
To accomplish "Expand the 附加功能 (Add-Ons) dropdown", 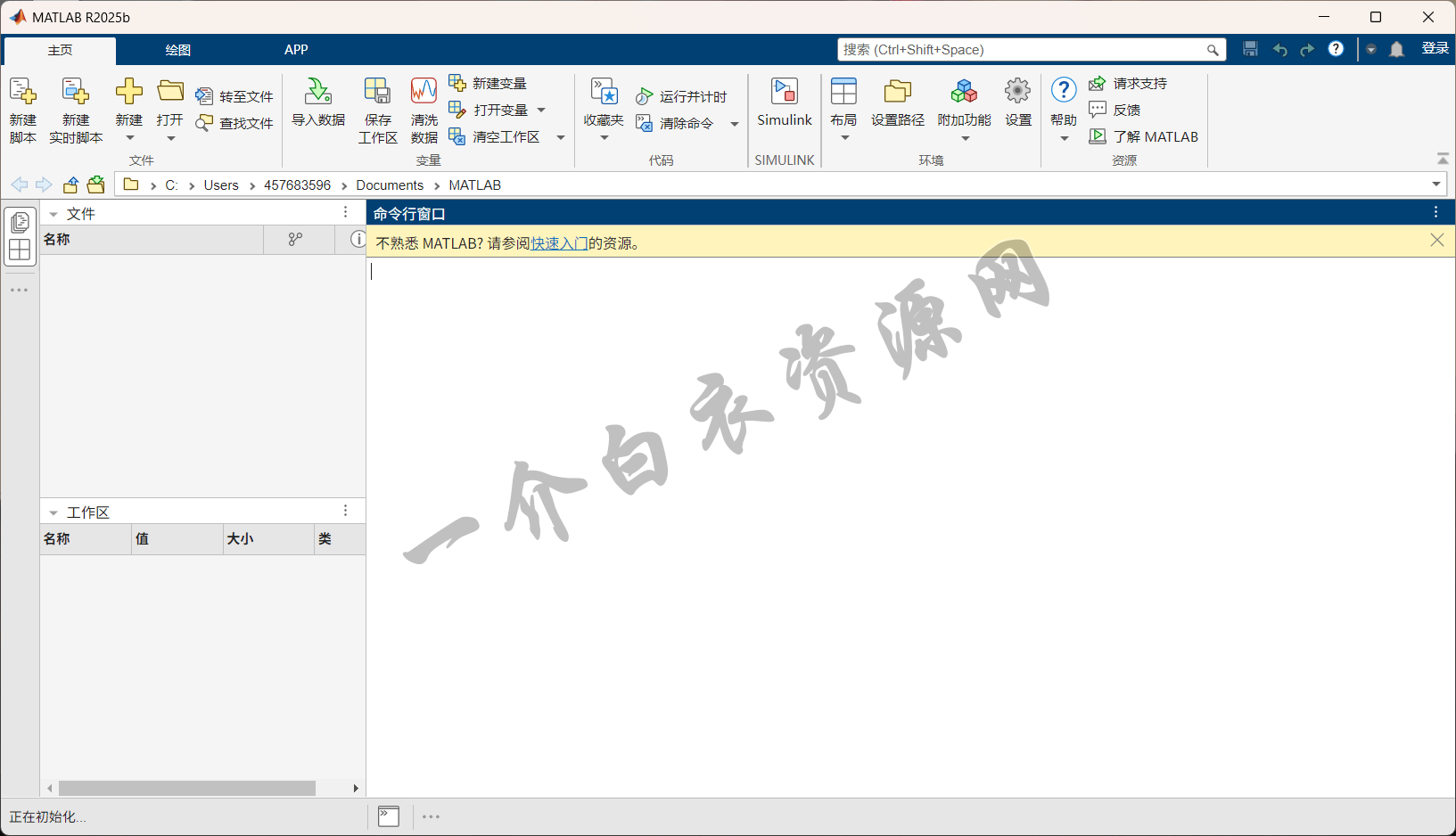I will coord(965,138).
